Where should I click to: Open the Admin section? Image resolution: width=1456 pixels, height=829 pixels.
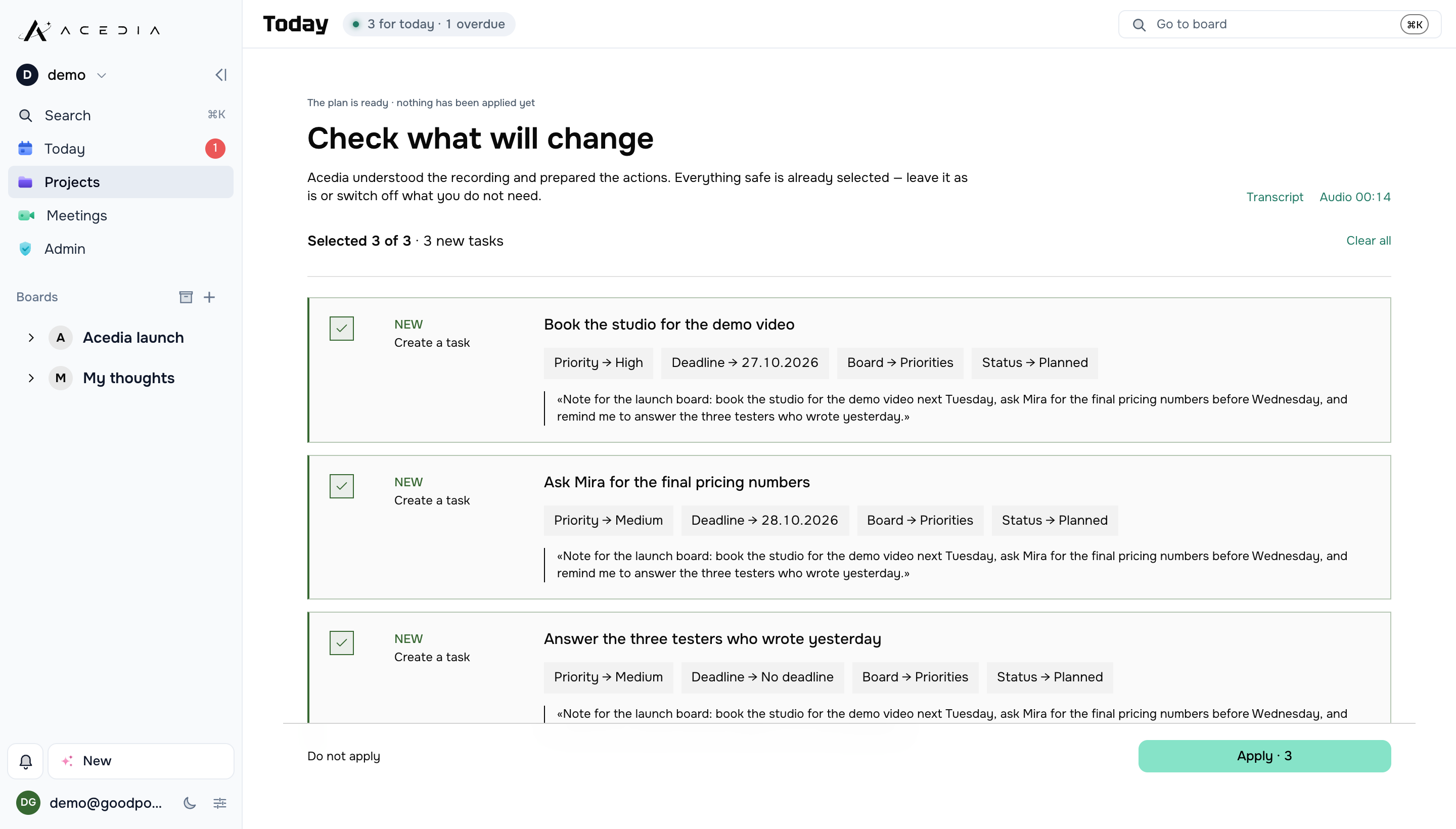[121, 249]
